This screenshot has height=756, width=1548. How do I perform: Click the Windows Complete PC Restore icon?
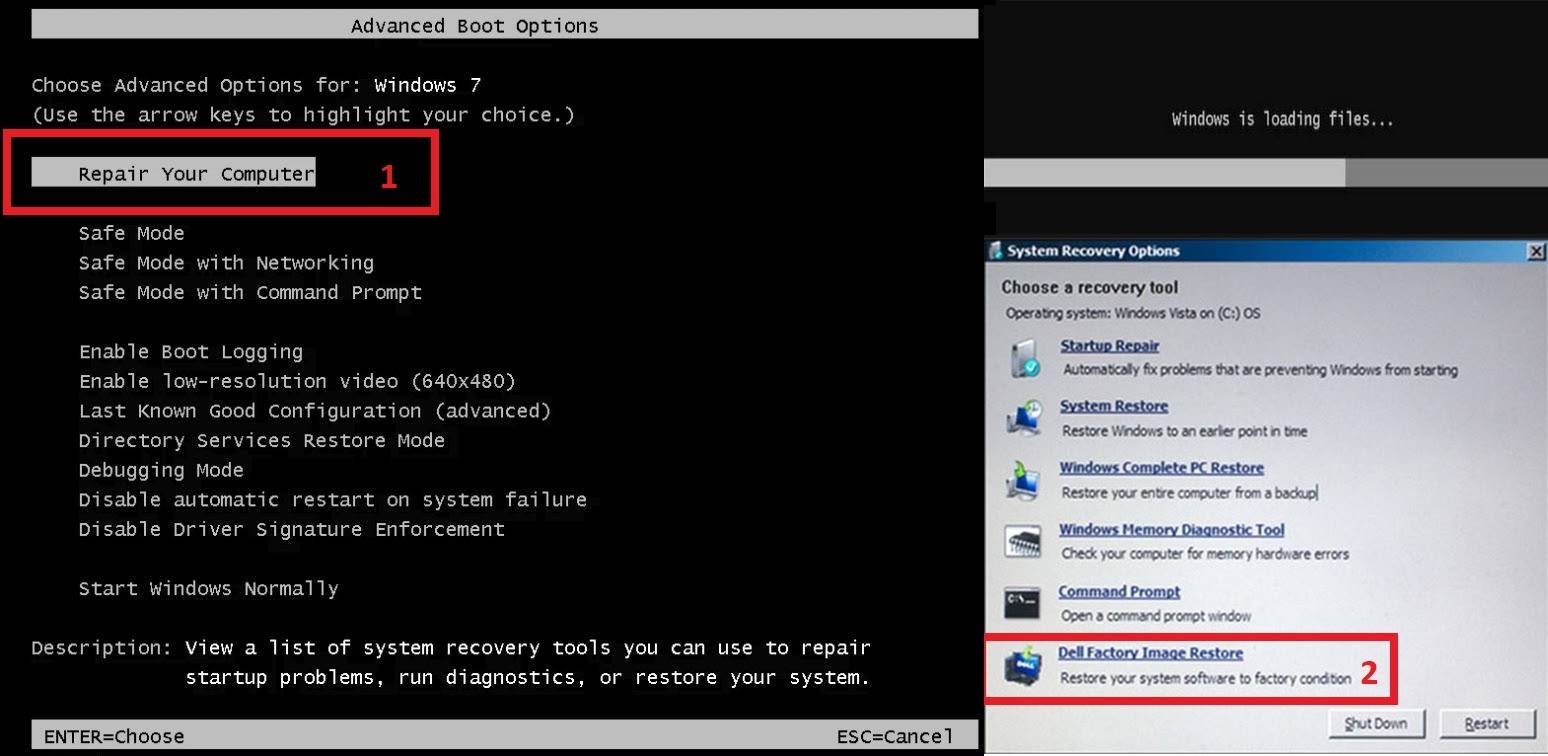click(1022, 480)
